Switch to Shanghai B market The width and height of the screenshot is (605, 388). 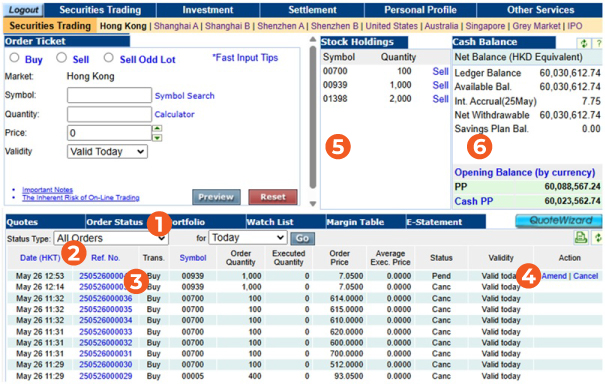point(228,26)
